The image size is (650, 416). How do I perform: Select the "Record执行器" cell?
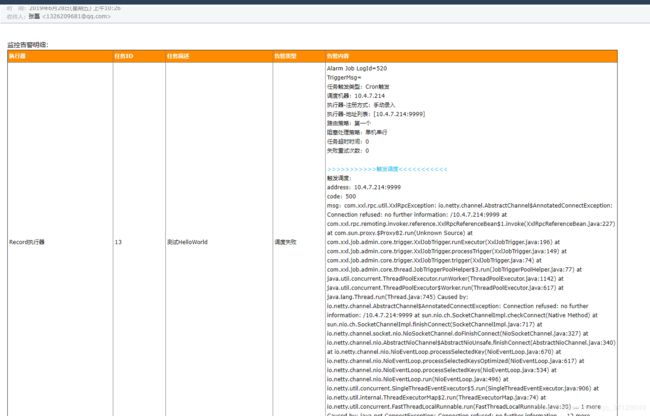(x=27, y=242)
